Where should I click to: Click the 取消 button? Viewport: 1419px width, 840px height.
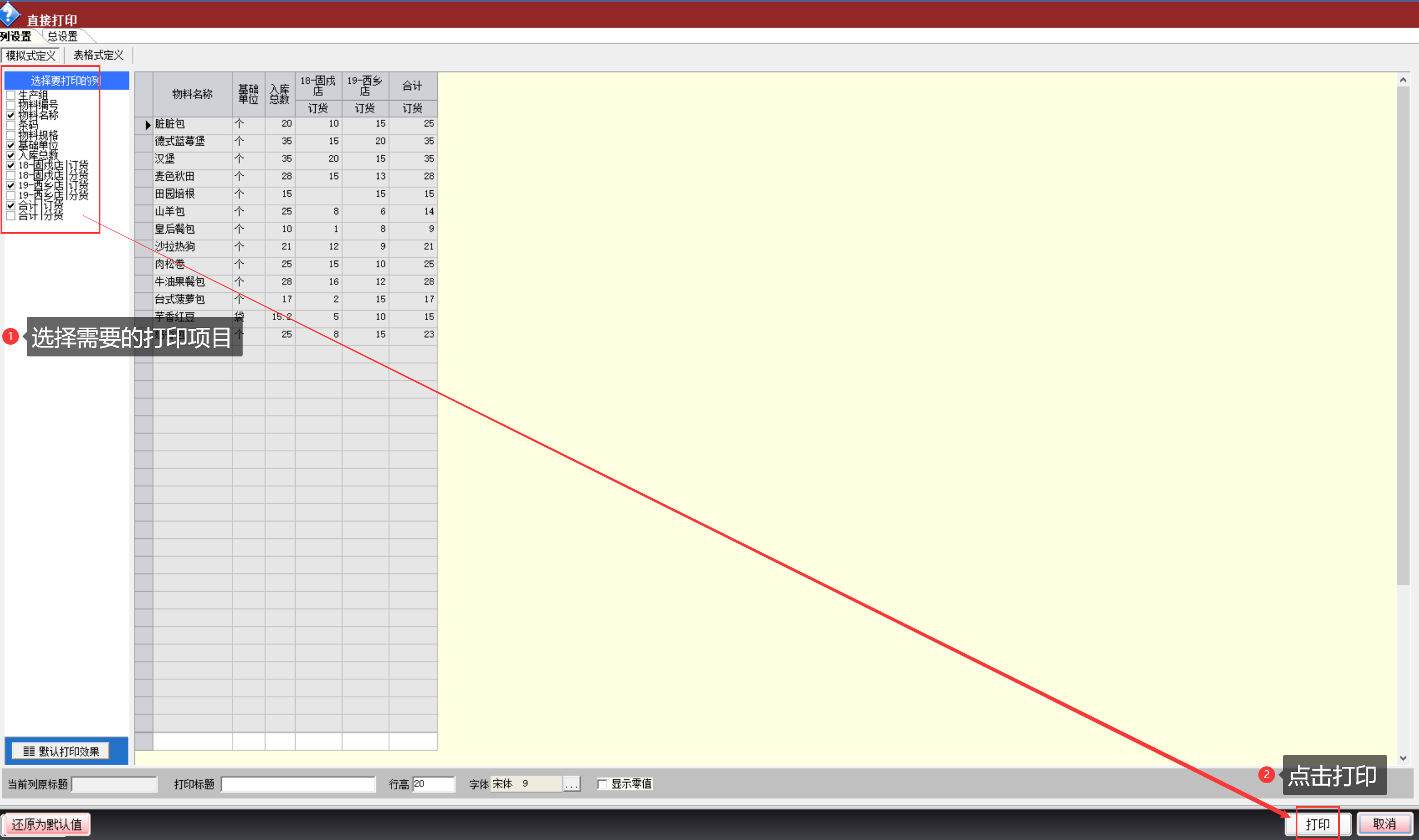(x=1384, y=824)
